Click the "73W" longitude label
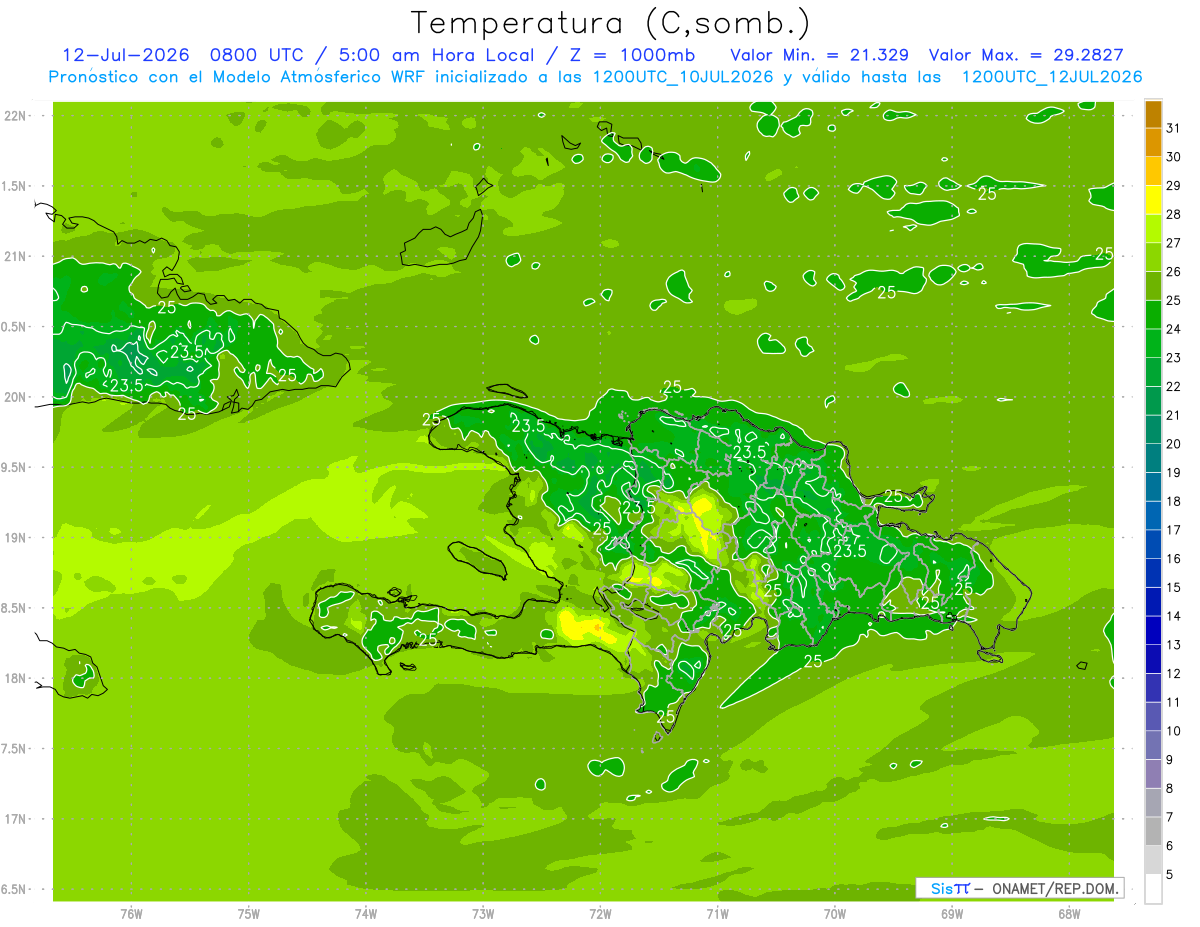Image resolution: width=1200 pixels, height=927 pixels. point(483,913)
